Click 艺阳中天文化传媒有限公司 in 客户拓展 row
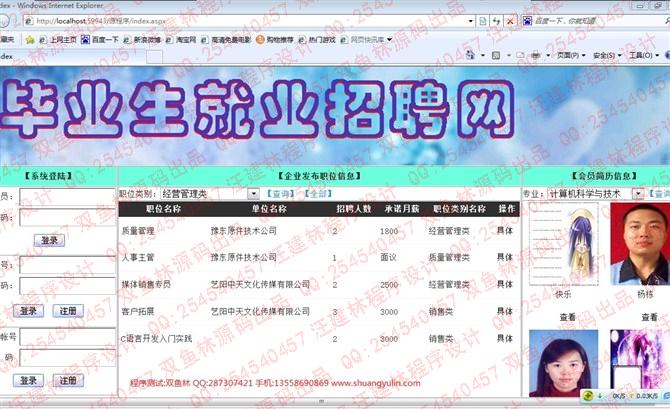Image resolution: width=670 pixels, height=409 pixels. click(x=260, y=311)
